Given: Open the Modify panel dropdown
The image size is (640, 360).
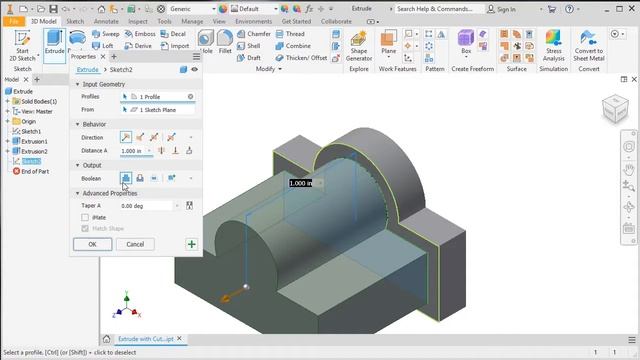Looking at the screenshot, I should click(x=269, y=69).
